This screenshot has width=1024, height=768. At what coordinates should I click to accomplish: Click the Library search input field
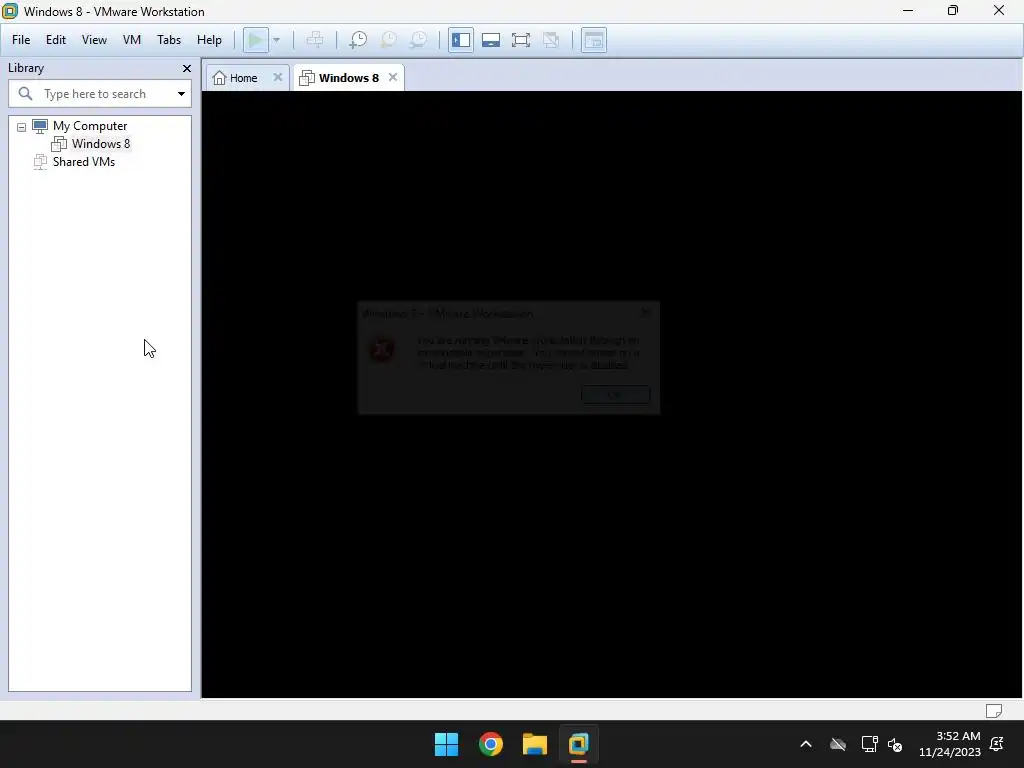click(98, 93)
